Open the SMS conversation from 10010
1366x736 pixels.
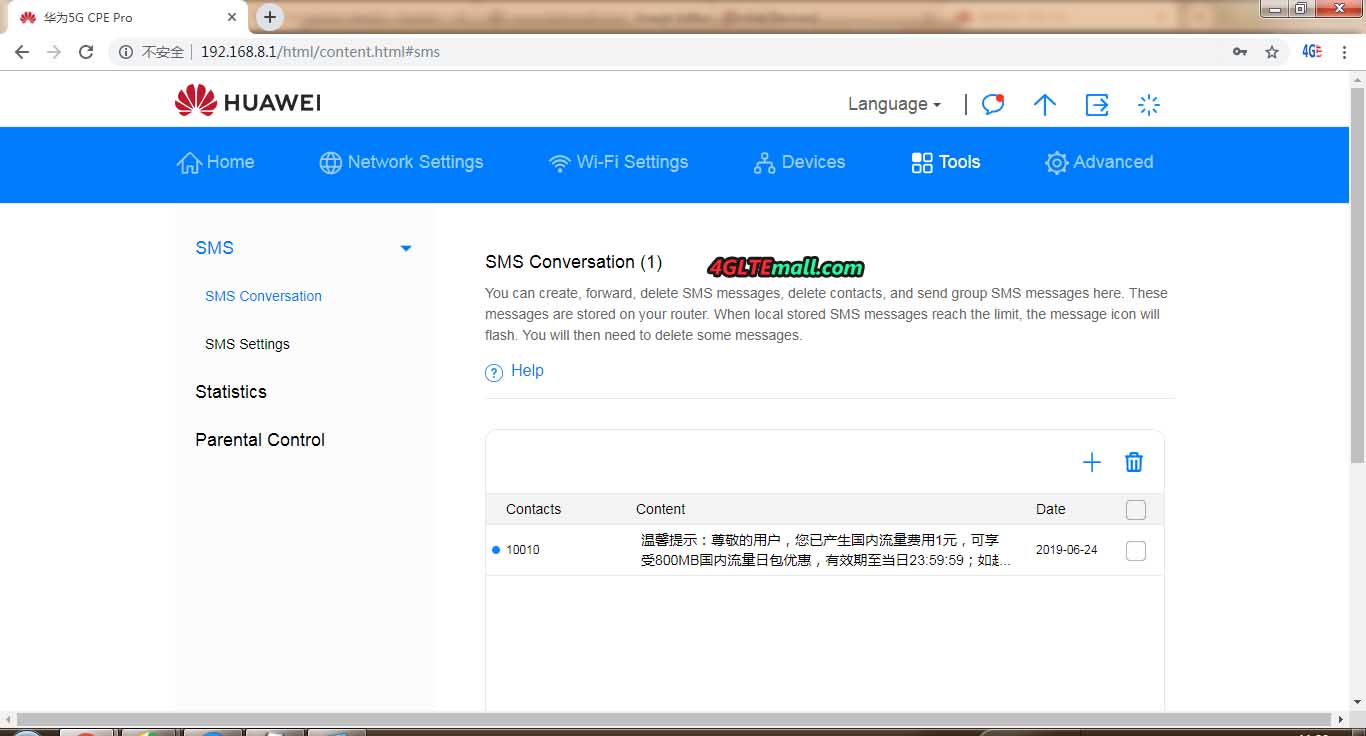pos(824,550)
